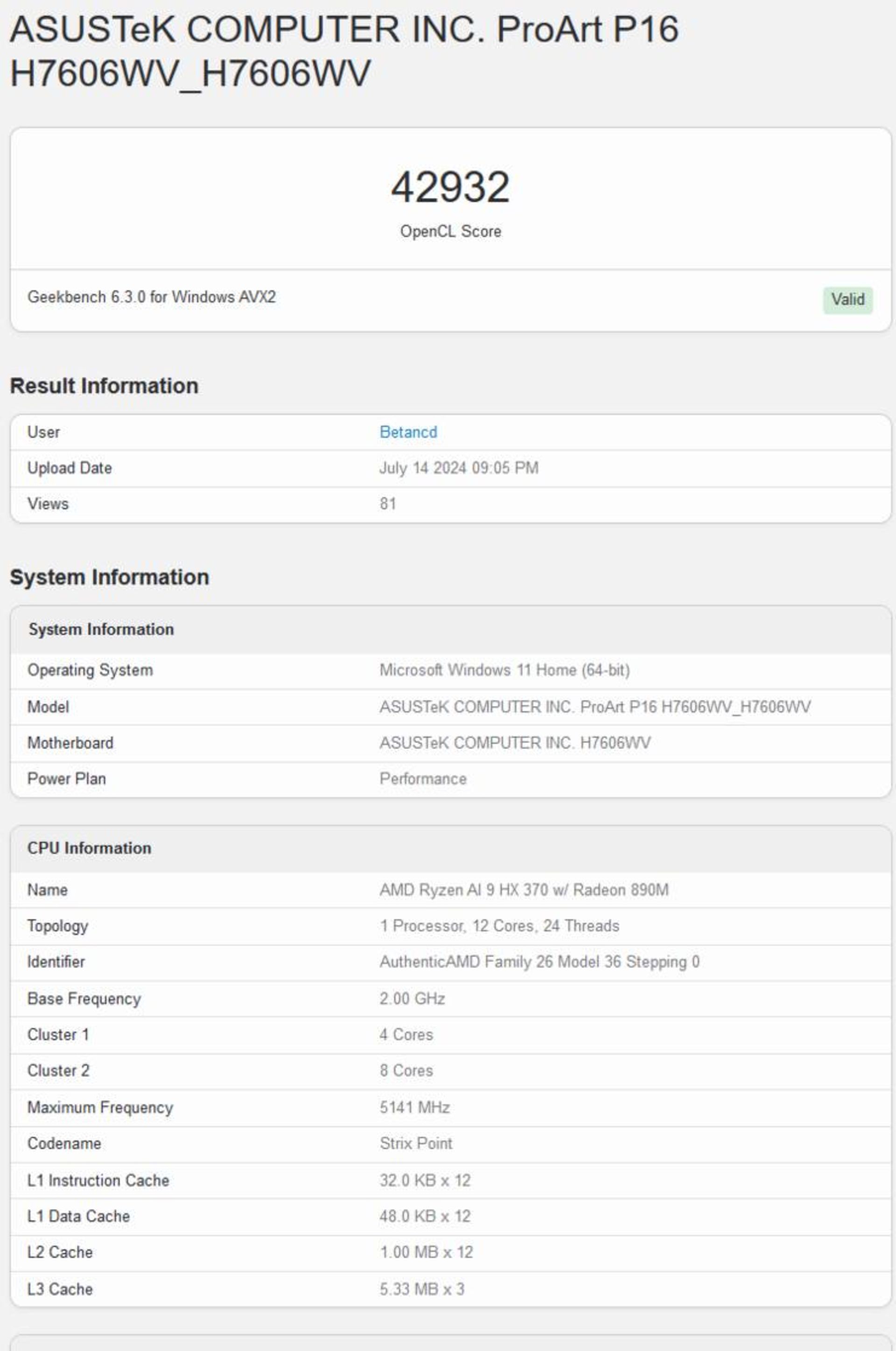Click the green Valid badge
Screen dimensions: 896x1351
(x=847, y=299)
